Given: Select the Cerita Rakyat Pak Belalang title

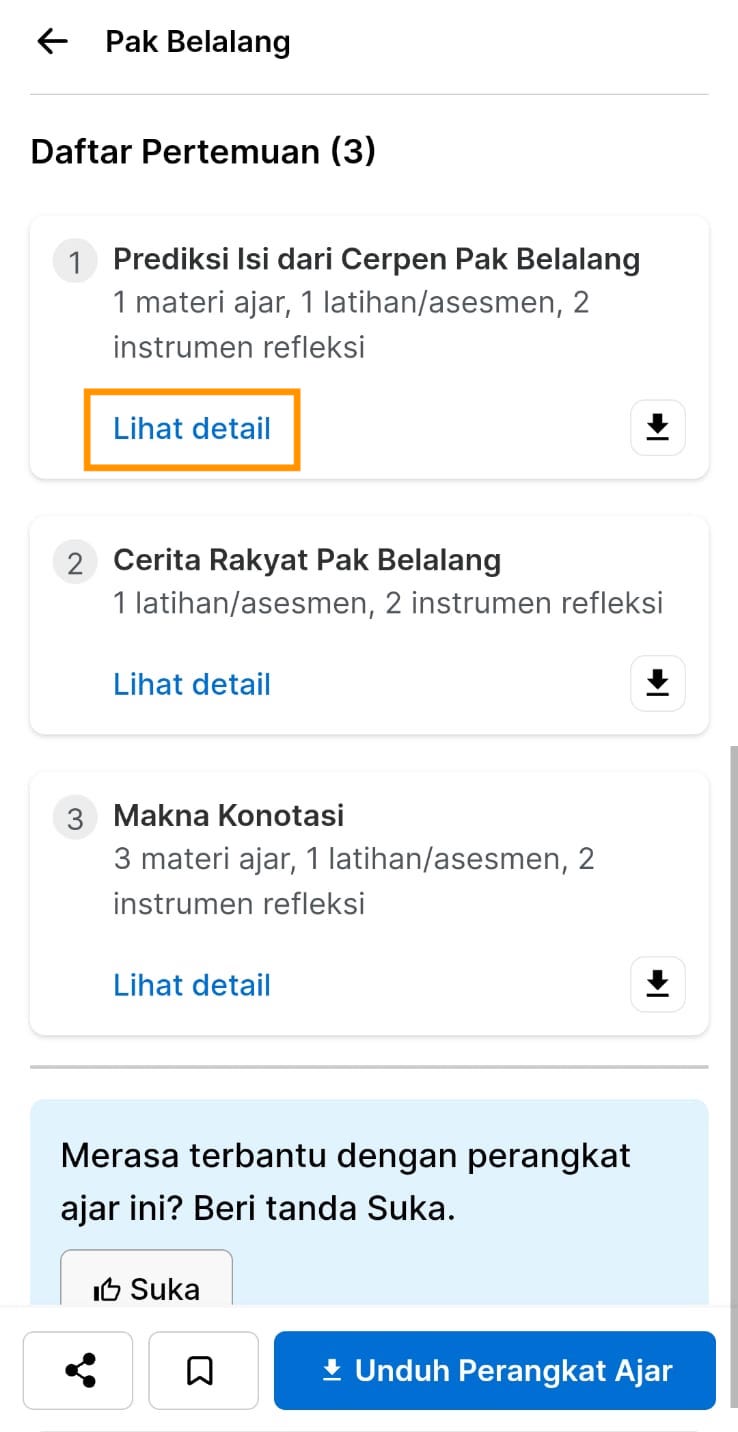Looking at the screenshot, I should point(307,560).
